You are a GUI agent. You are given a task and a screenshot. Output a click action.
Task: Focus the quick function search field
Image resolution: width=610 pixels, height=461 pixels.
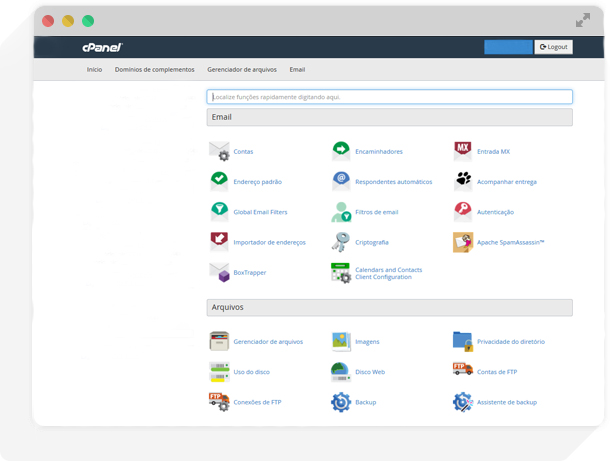point(389,97)
